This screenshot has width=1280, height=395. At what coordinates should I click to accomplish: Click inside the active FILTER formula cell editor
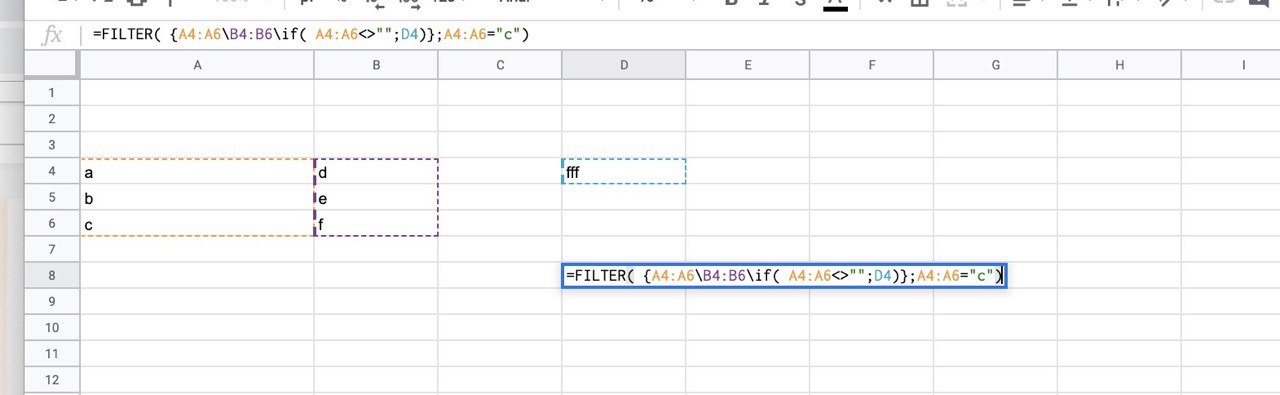[x=784, y=275]
